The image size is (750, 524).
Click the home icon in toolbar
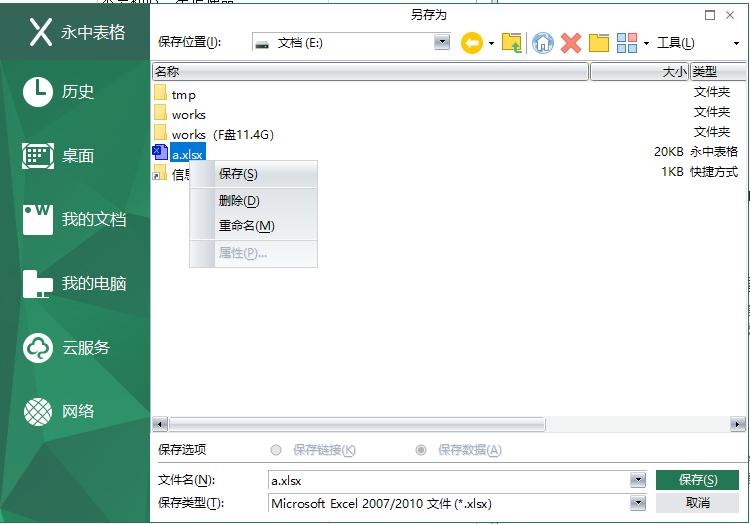pos(543,43)
